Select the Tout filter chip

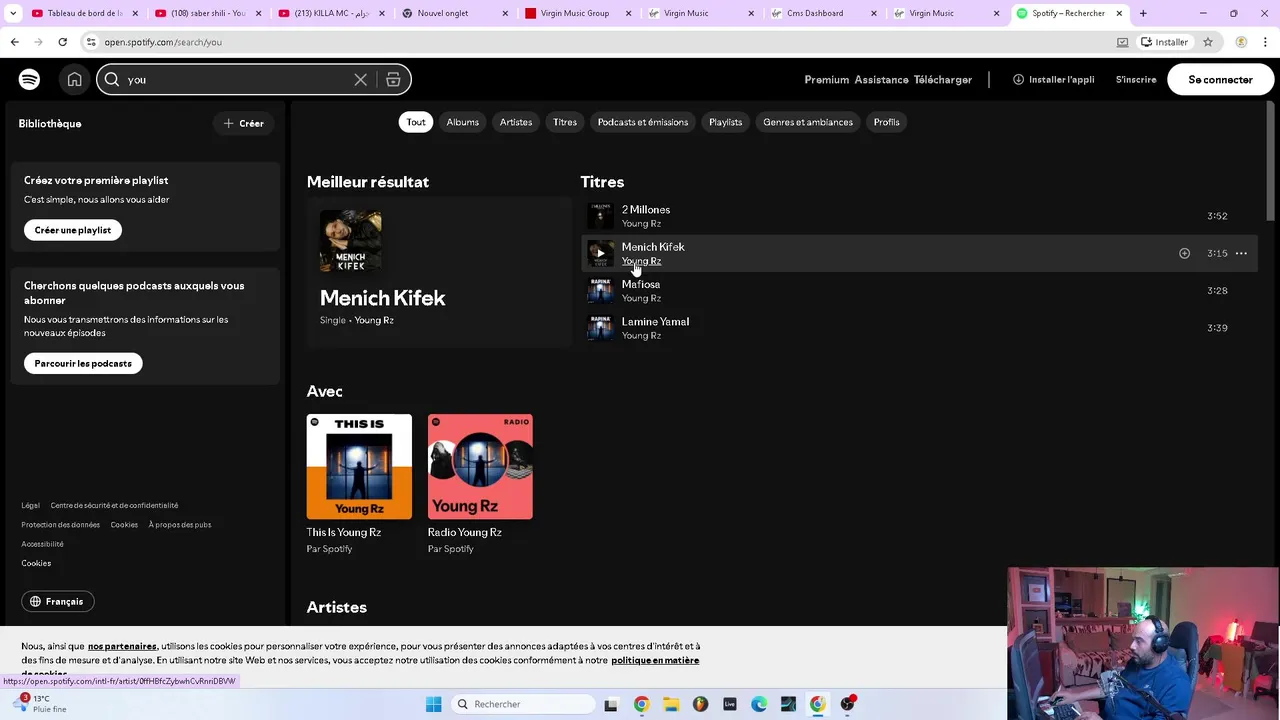416,122
